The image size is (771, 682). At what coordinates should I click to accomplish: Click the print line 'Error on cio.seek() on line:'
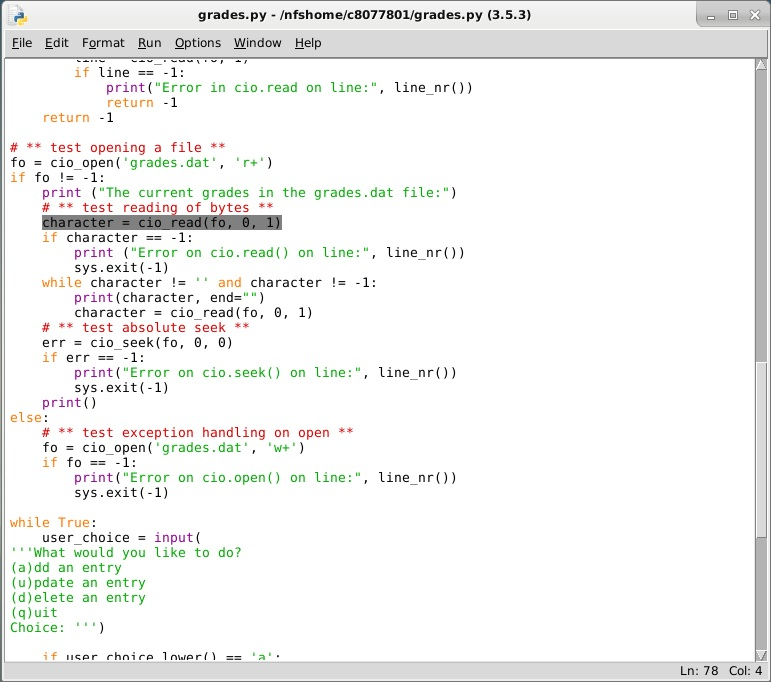(x=266, y=373)
